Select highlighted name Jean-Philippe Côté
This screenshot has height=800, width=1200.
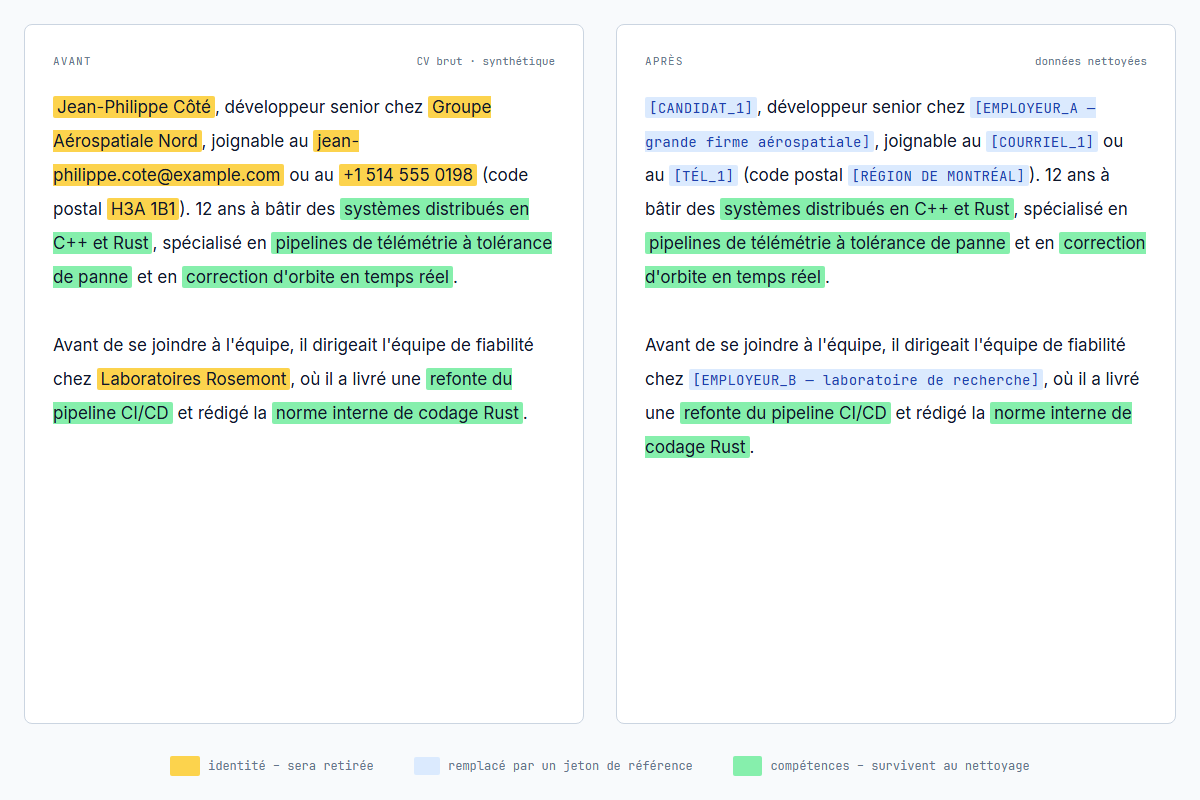[x=134, y=107]
